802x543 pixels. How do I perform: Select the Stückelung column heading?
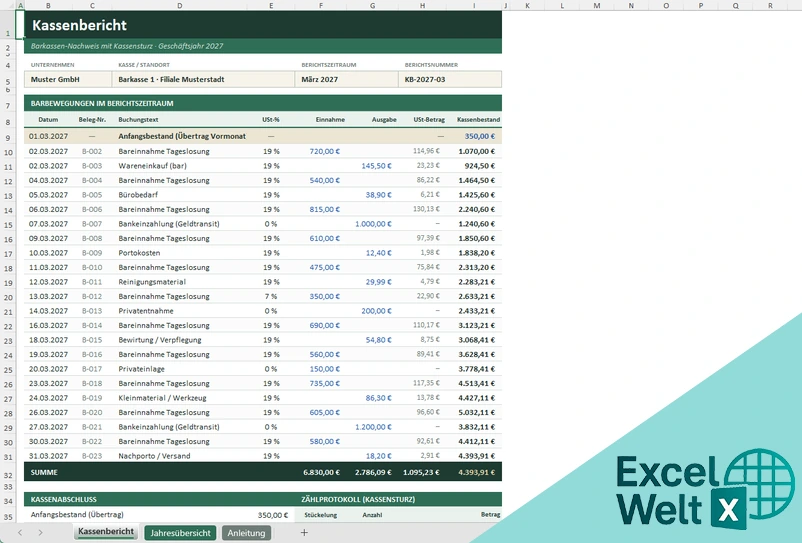320,515
